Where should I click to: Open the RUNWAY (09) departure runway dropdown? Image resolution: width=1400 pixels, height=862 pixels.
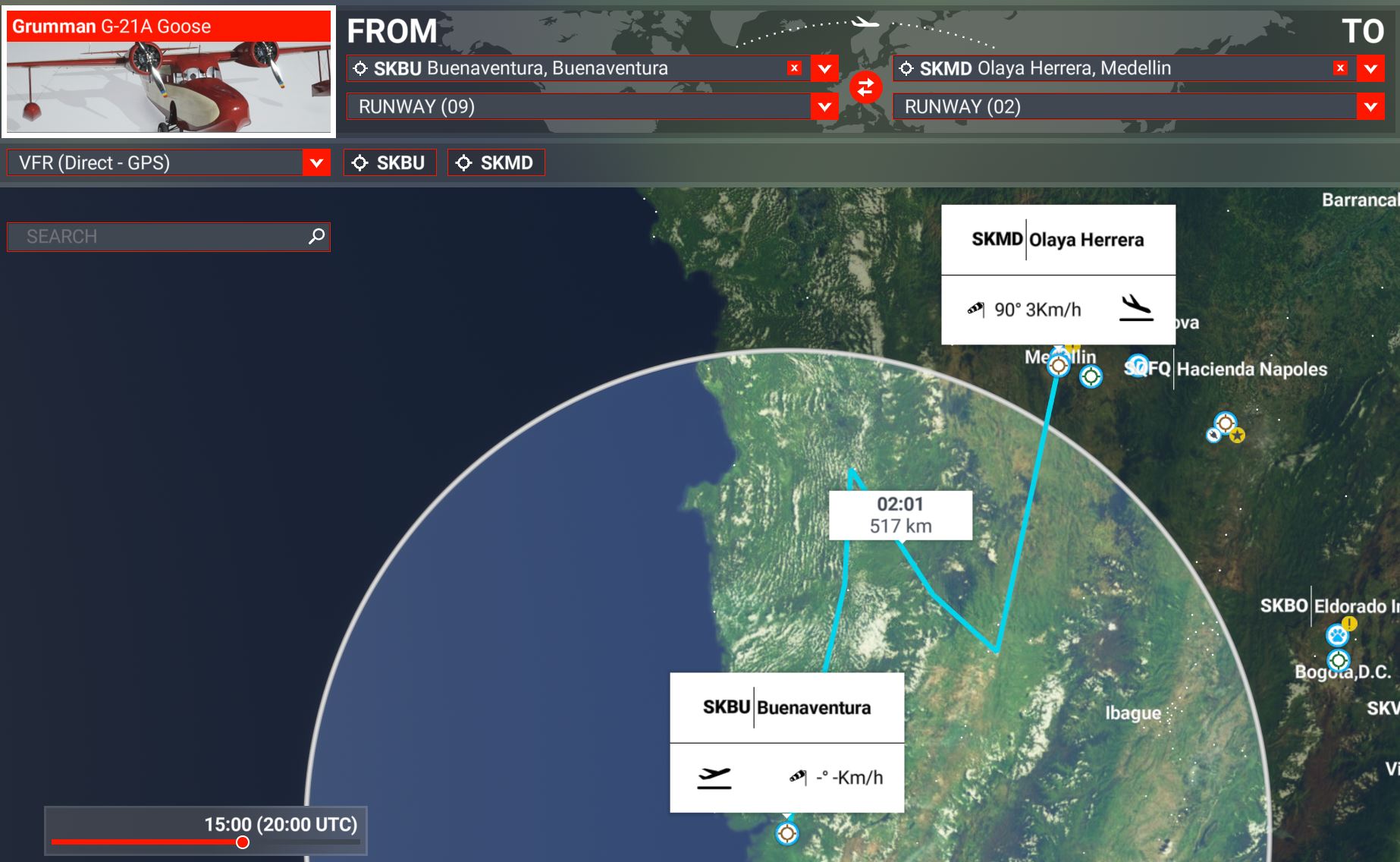pyautogui.click(x=592, y=106)
